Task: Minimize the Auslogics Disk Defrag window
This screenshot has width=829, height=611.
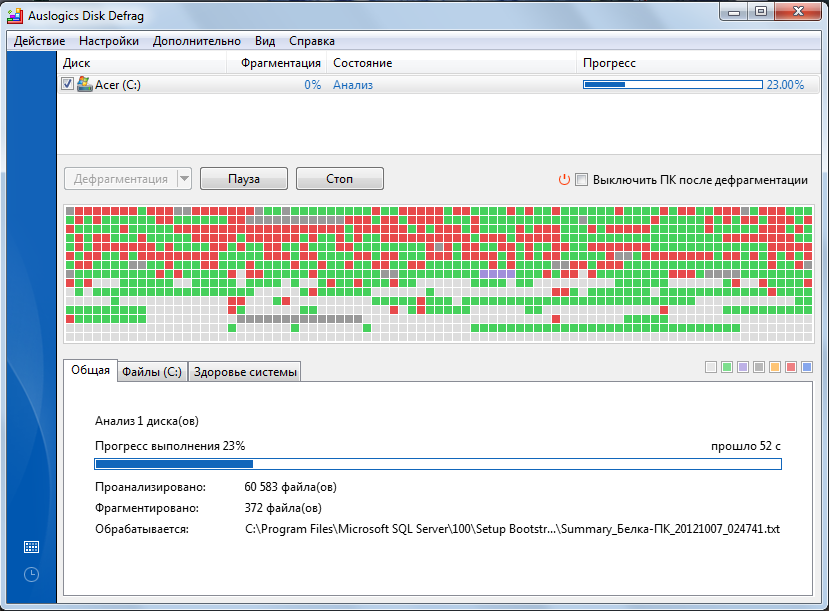Action: click(734, 12)
